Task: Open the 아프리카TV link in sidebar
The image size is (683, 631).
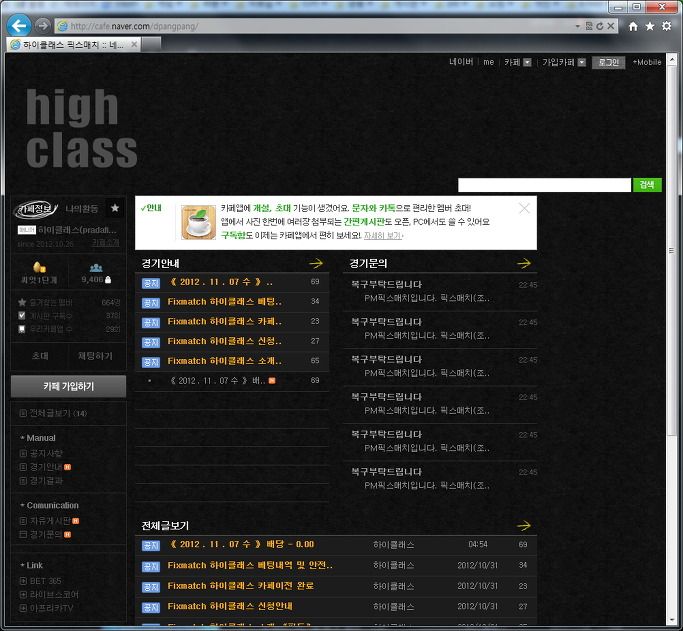Action: [51, 608]
